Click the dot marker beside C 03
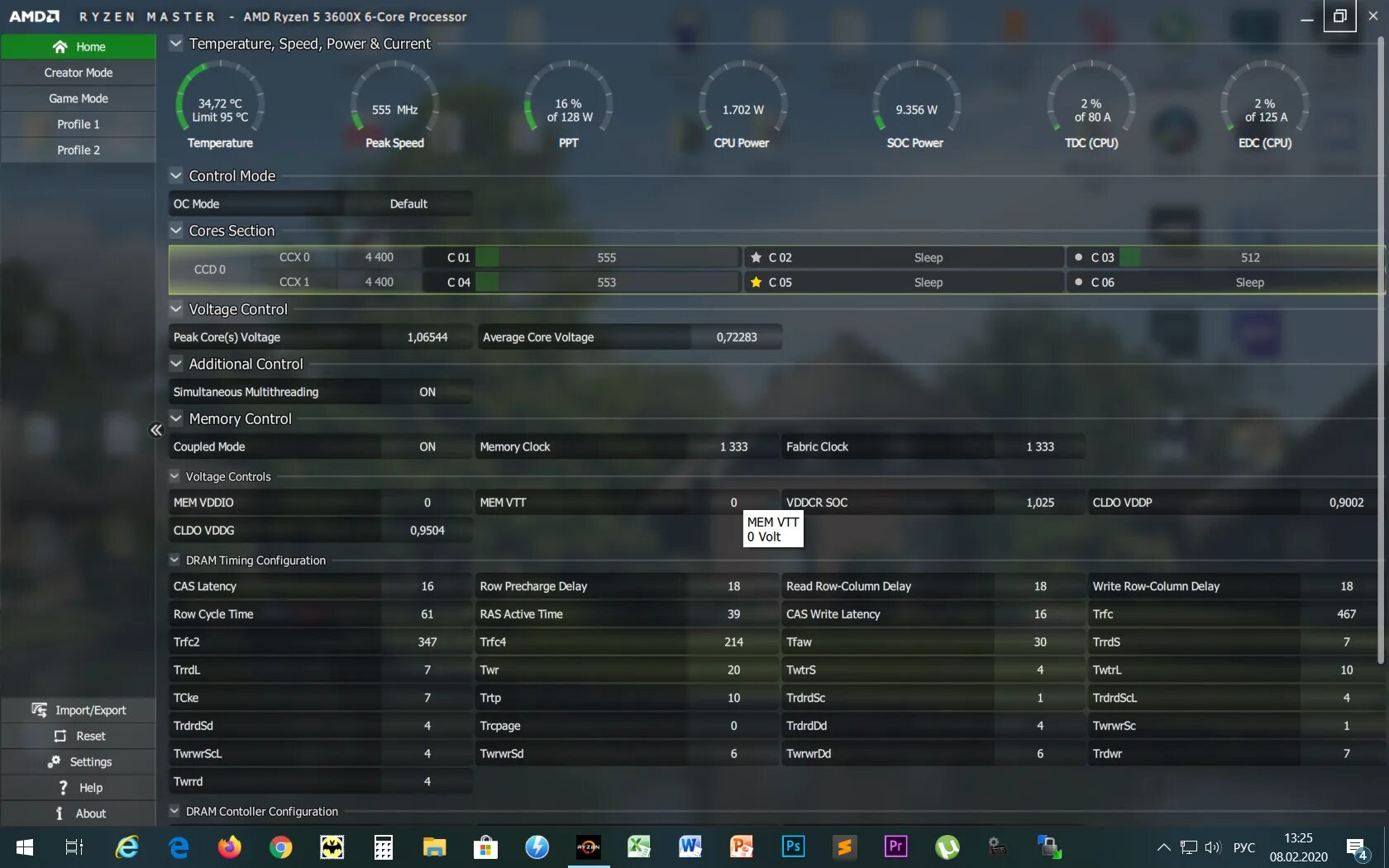This screenshot has width=1389, height=868. 1078,257
